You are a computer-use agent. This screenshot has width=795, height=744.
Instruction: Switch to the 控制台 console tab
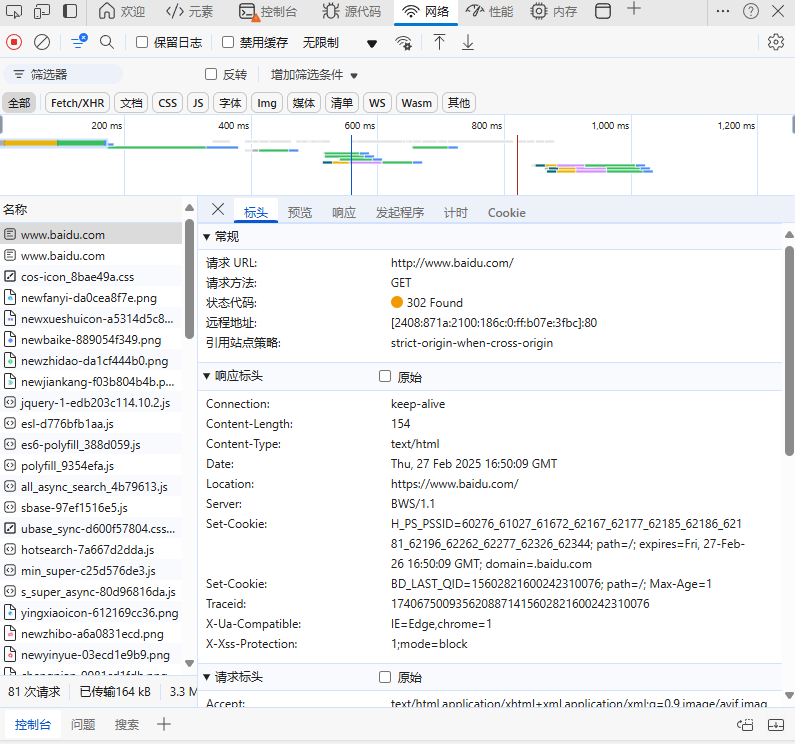tap(268, 11)
